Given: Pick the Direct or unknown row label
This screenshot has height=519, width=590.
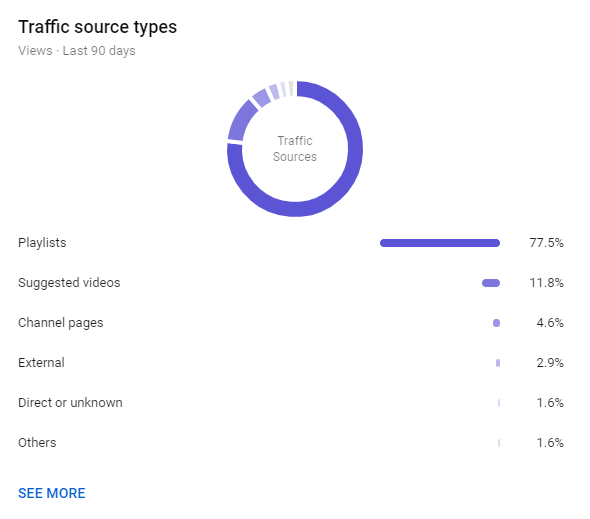Looking at the screenshot, I should coord(70,403).
